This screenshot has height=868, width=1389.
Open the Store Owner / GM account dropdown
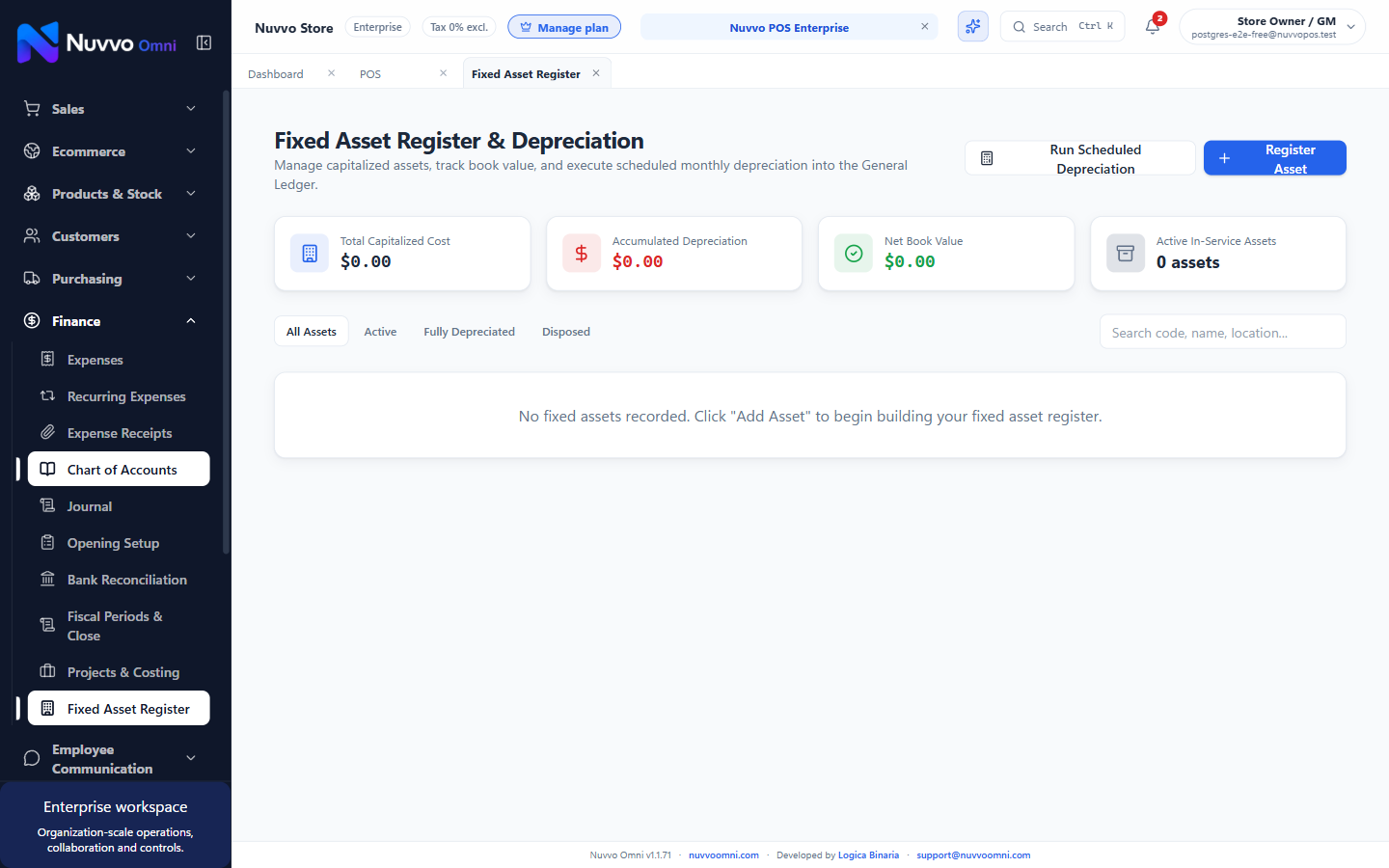(1272, 27)
